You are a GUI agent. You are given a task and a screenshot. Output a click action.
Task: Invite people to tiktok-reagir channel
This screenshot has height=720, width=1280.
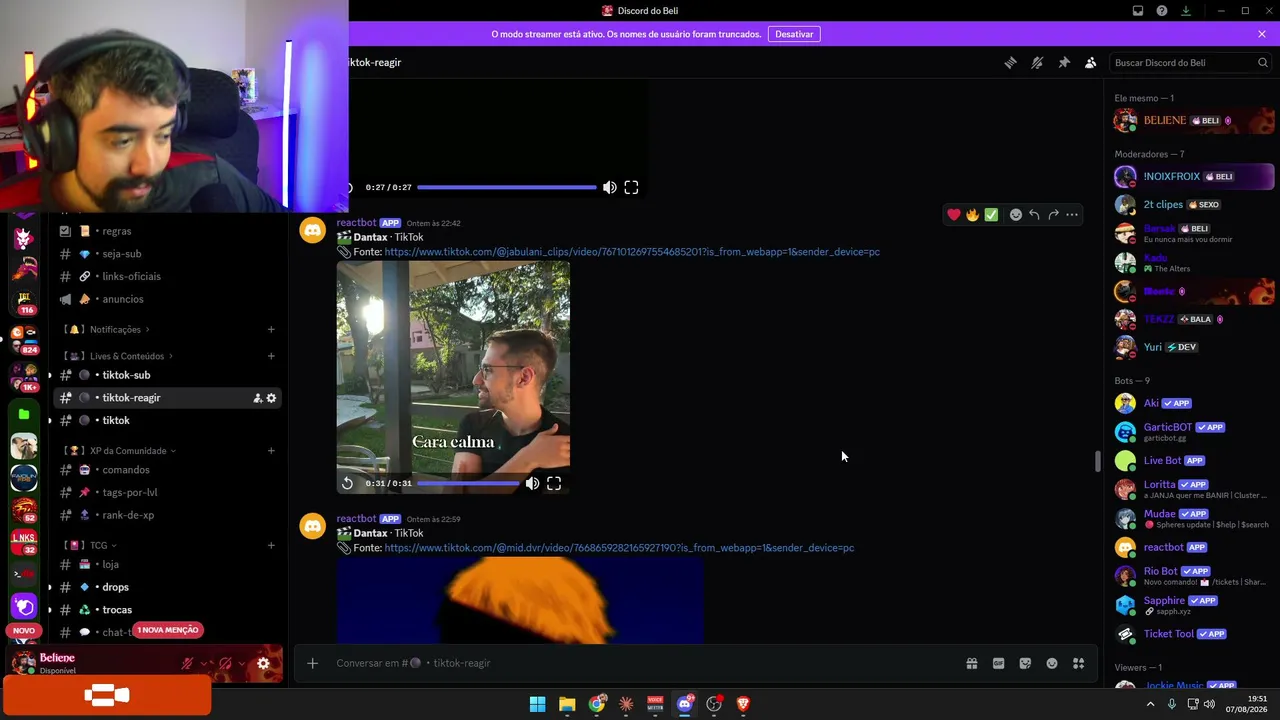click(257, 398)
